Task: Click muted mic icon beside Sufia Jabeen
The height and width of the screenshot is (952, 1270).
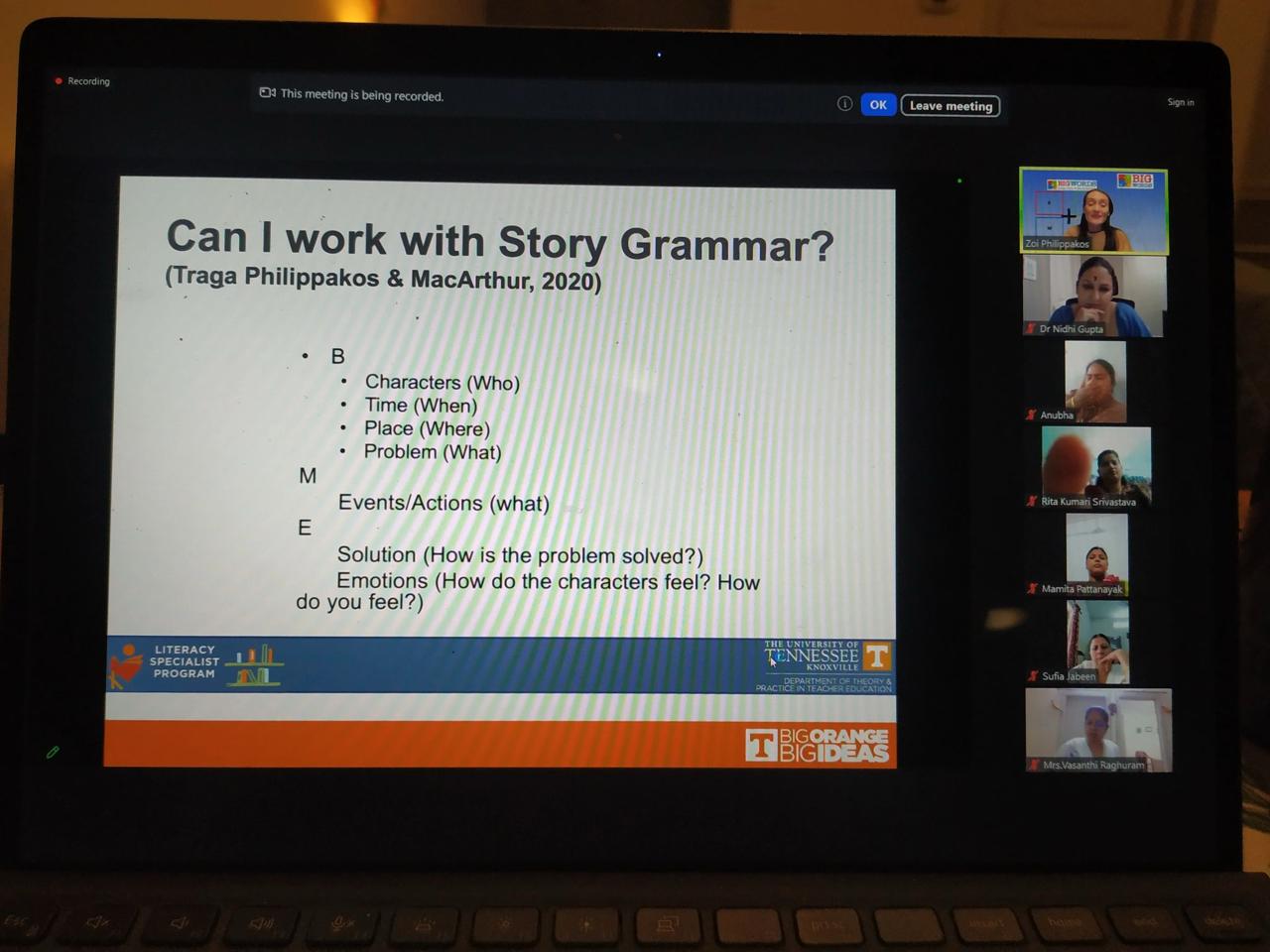Action: 1033,676
